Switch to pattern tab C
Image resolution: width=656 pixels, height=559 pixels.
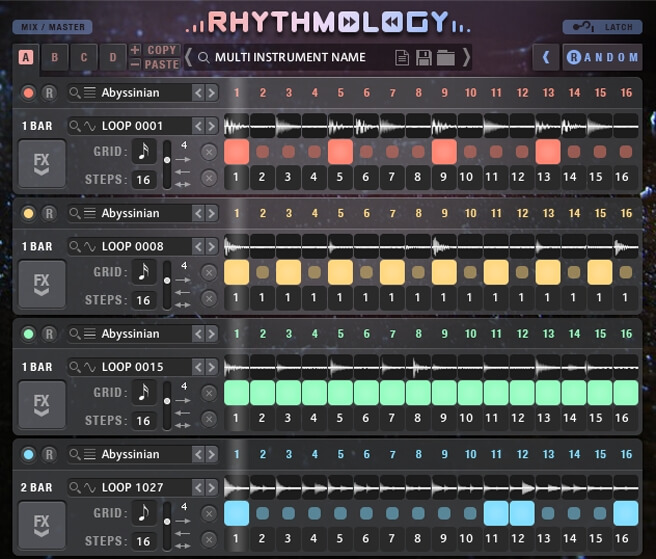[84, 57]
